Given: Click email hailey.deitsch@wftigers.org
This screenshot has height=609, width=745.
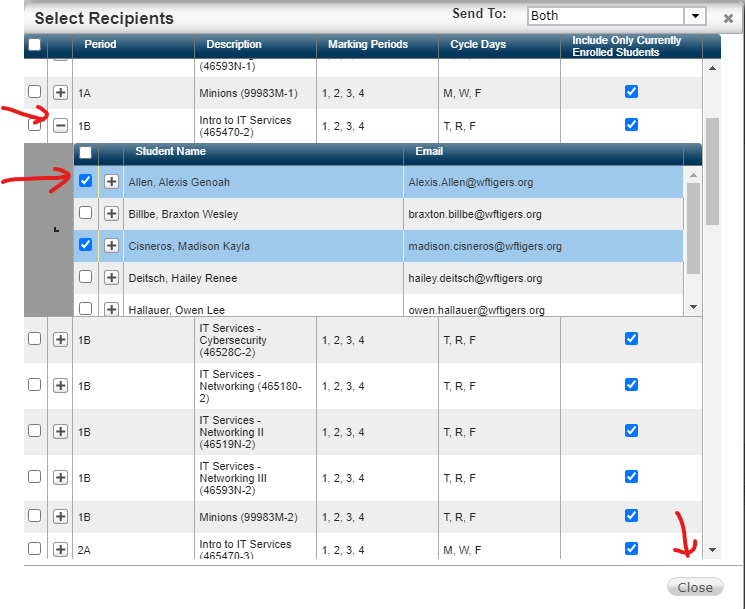Looking at the screenshot, I should click(475, 278).
